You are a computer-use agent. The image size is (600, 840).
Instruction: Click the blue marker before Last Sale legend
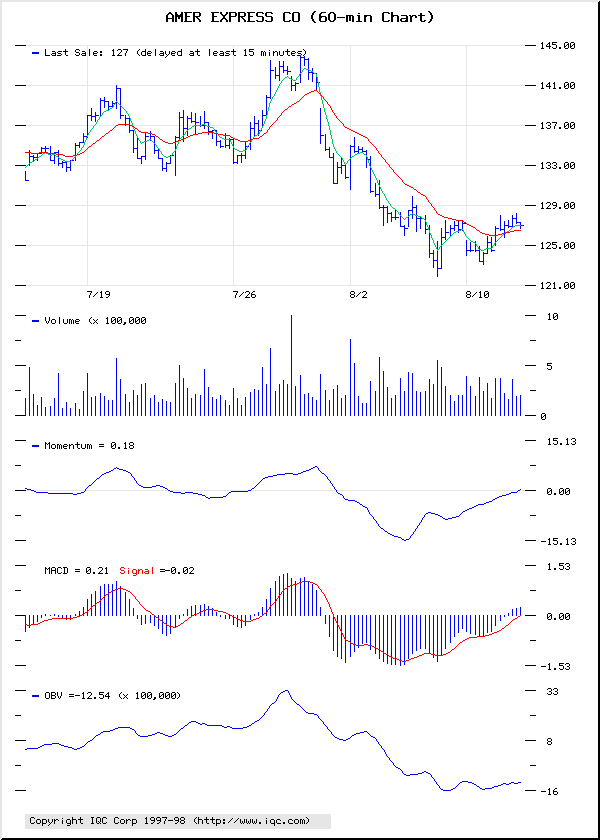(35, 53)
